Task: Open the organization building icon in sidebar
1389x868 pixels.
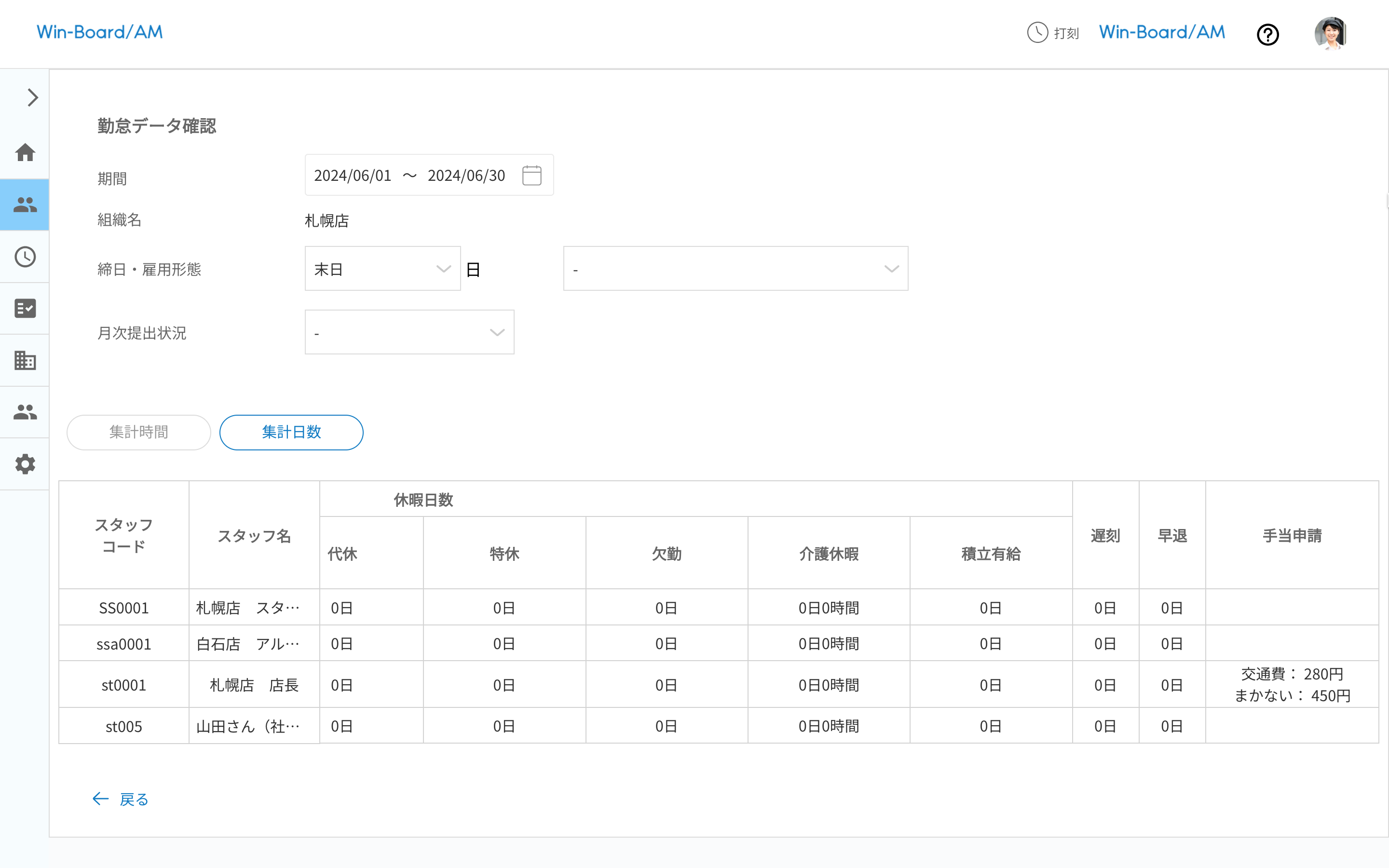Action: coord(25,361)
